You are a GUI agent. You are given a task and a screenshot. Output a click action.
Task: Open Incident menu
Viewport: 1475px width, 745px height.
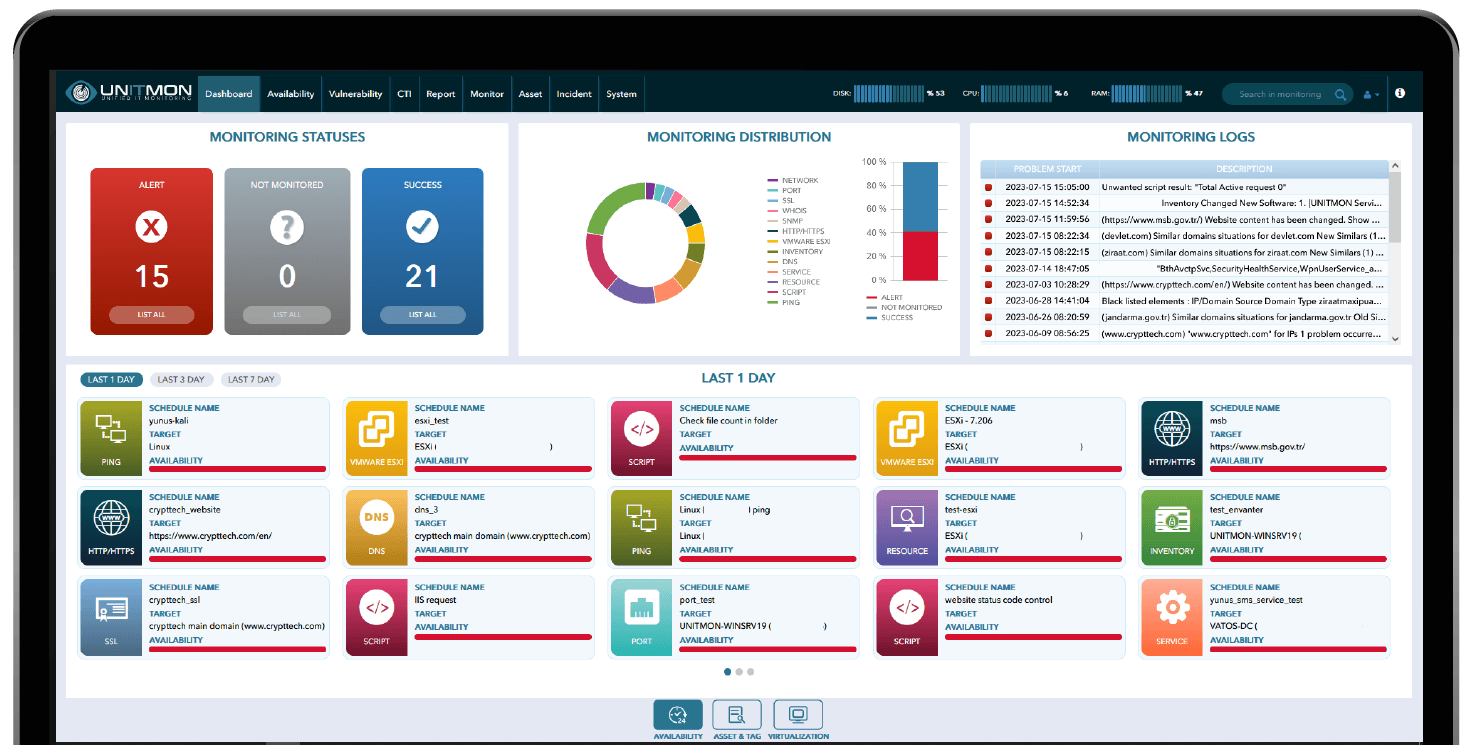pyautogui.click(x=574, y=94)
